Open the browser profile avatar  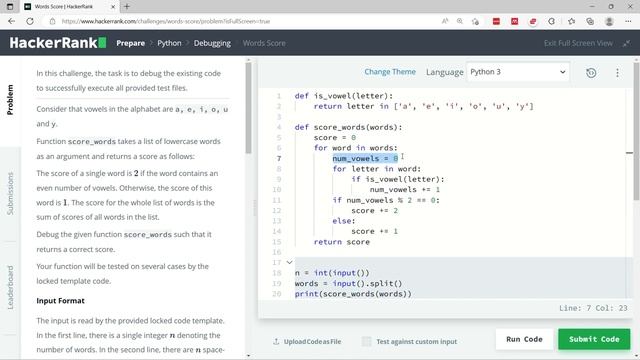609,21
